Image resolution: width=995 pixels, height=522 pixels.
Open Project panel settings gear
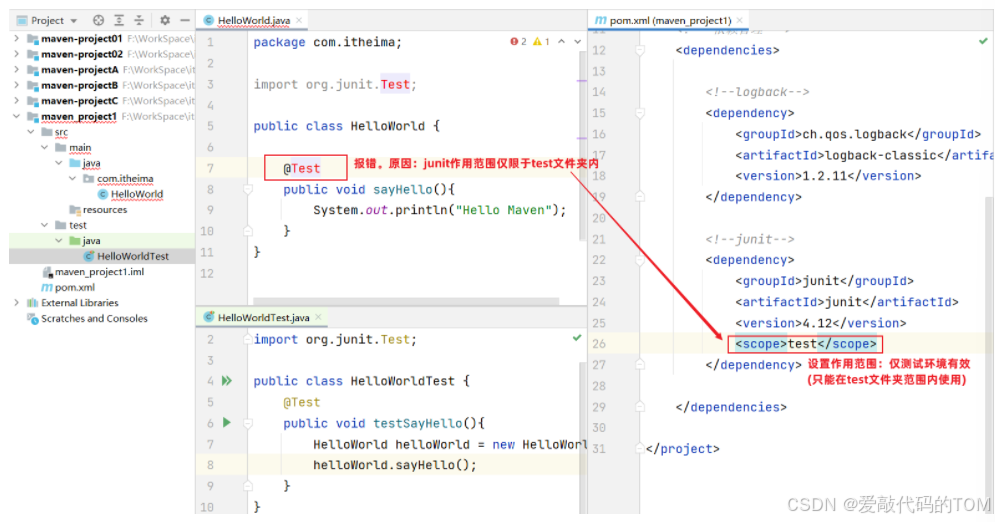tap(164, 20)
